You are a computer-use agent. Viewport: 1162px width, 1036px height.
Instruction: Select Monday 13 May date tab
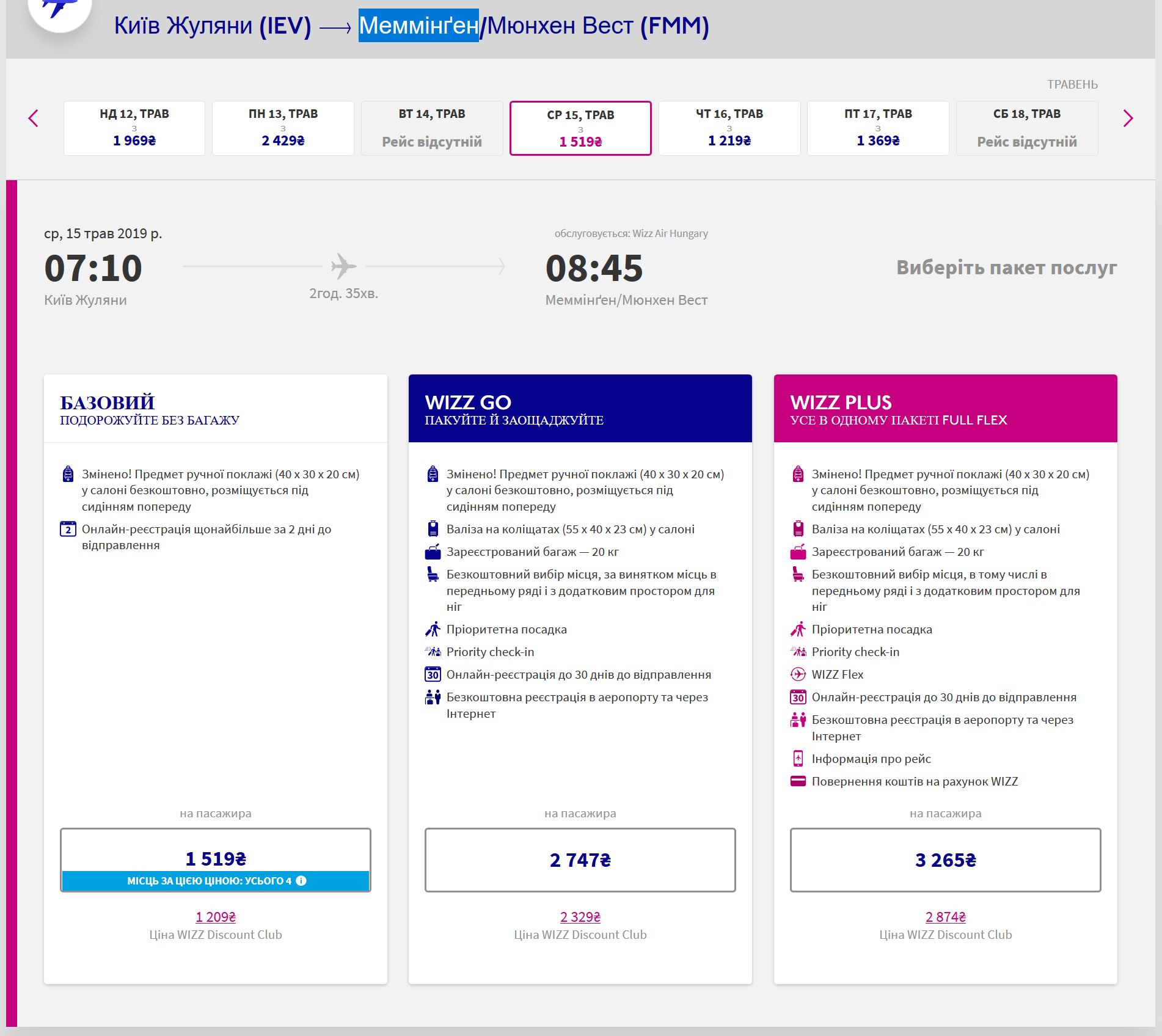click(283, 128)
